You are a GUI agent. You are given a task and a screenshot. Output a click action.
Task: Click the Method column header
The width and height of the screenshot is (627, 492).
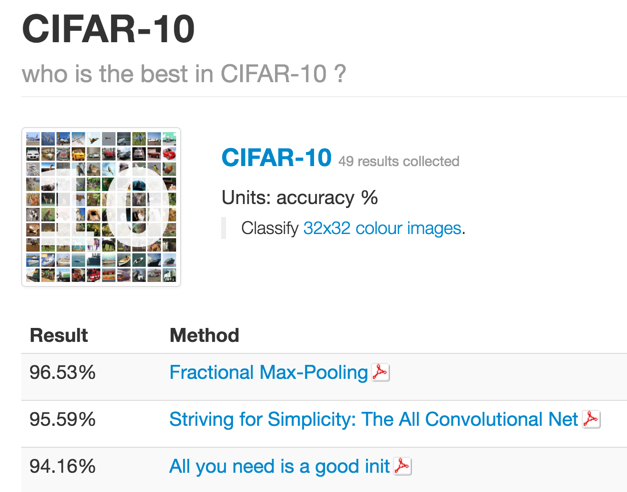click(204, 335)
